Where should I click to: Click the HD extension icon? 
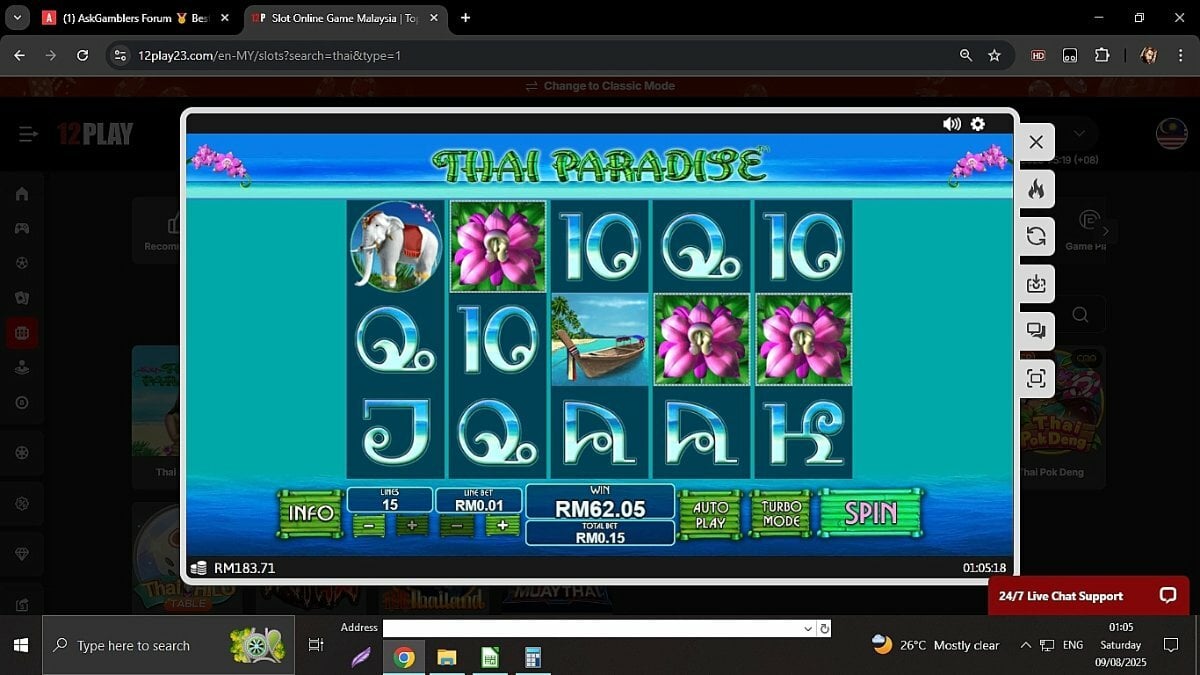(x=1038, y=56)
